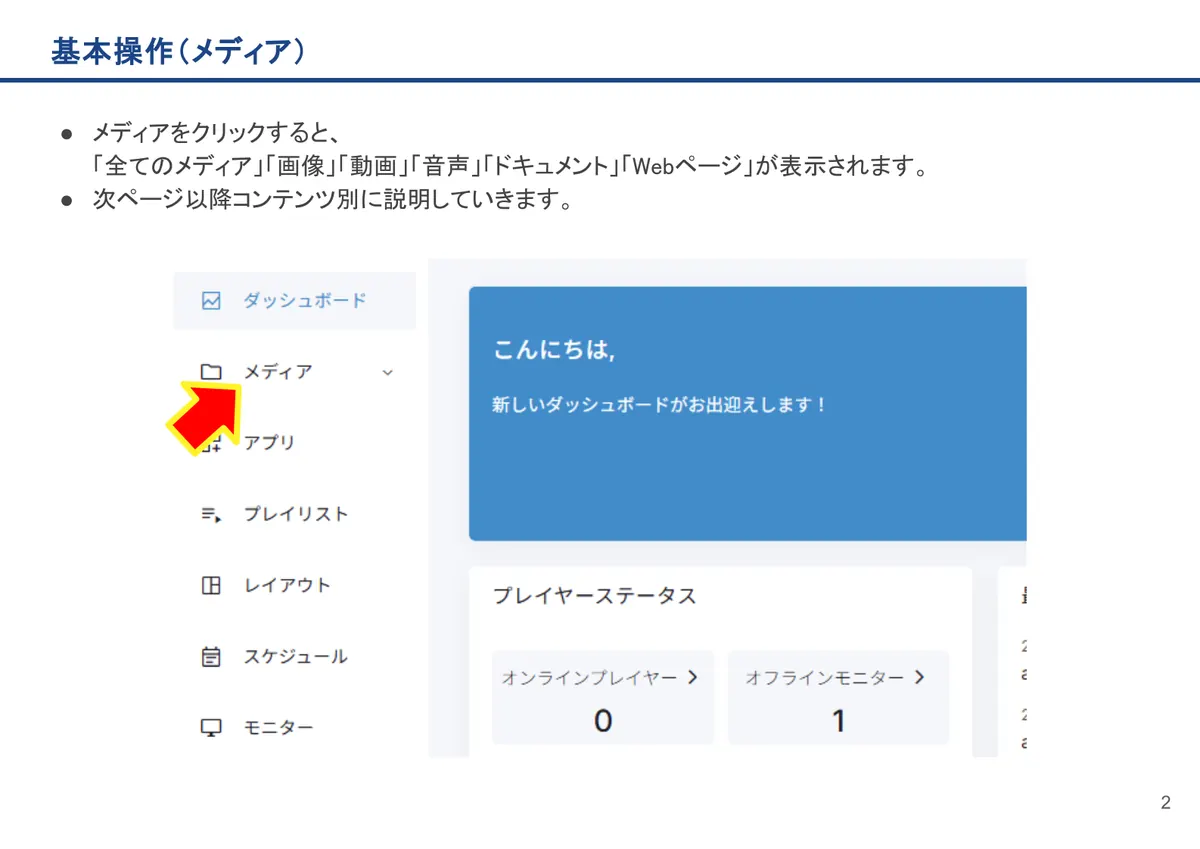Click the Playlist icon next to プレイリスト
This screenshot has height=849, width=1200.
tap(210, 515)
